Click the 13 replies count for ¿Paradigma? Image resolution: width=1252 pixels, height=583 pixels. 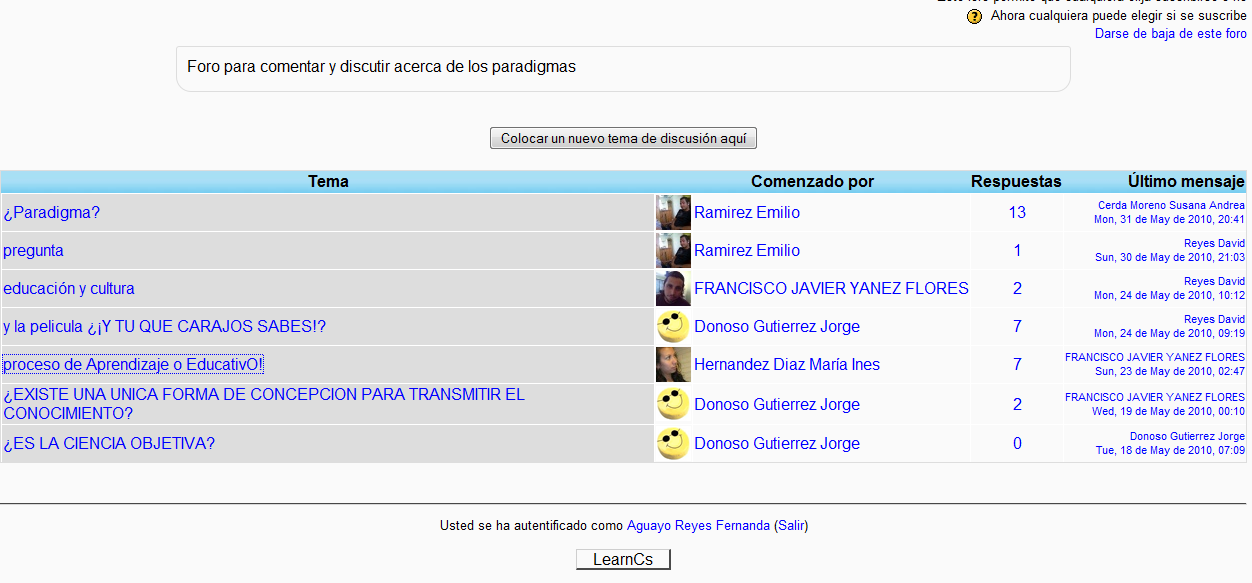pos(1017,213)
